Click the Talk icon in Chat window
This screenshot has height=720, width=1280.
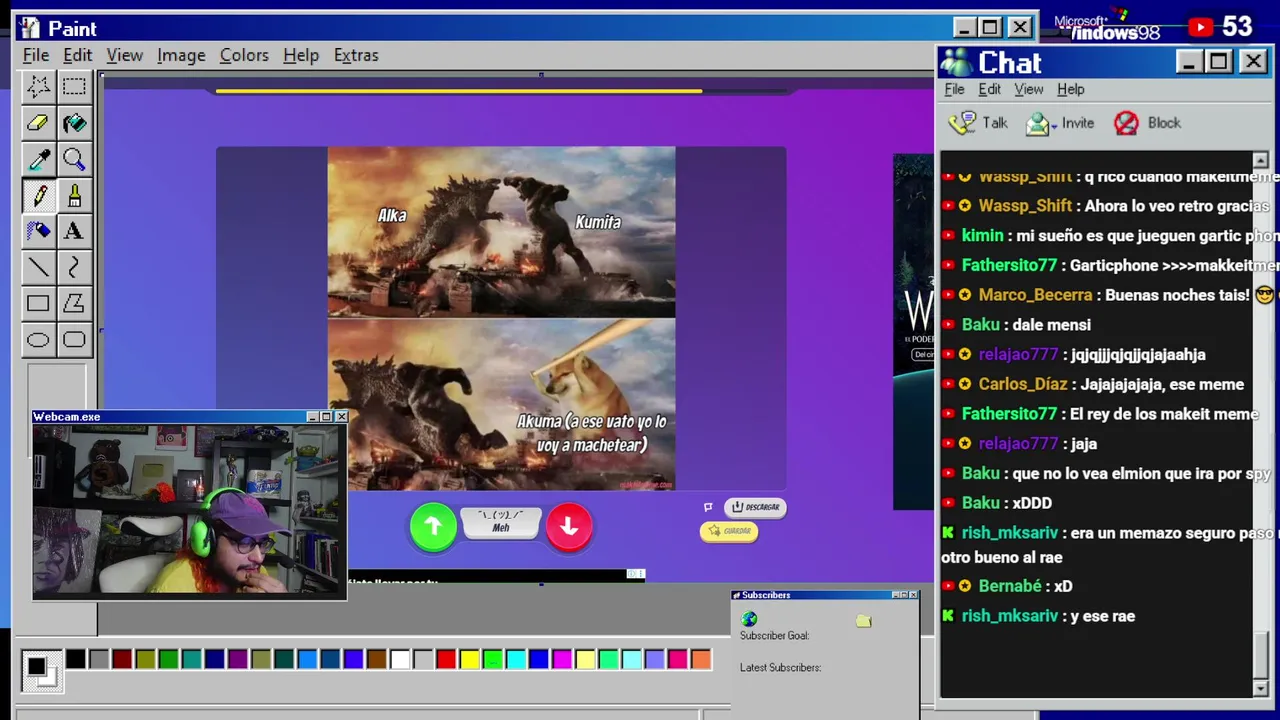click(x=962, y=123)
